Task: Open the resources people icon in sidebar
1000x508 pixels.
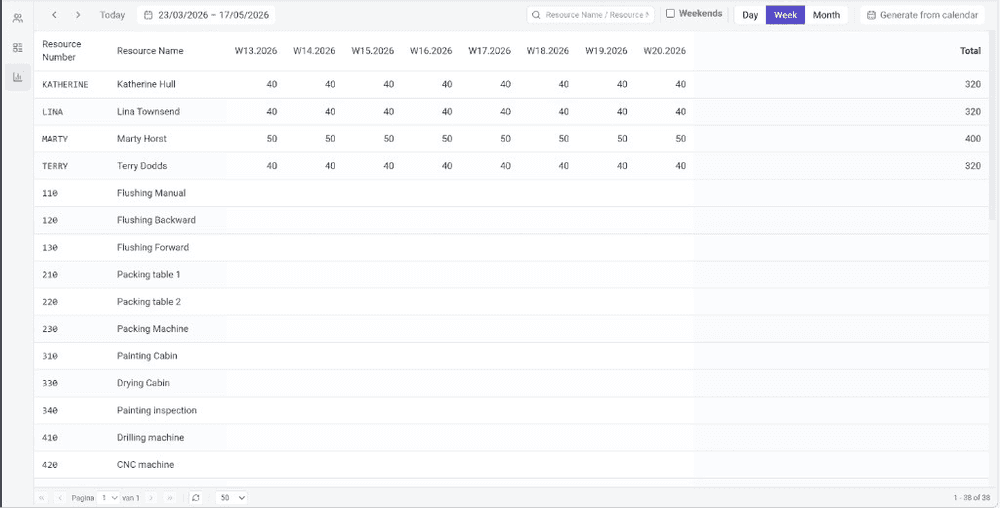Action: (x=17, y=18)
